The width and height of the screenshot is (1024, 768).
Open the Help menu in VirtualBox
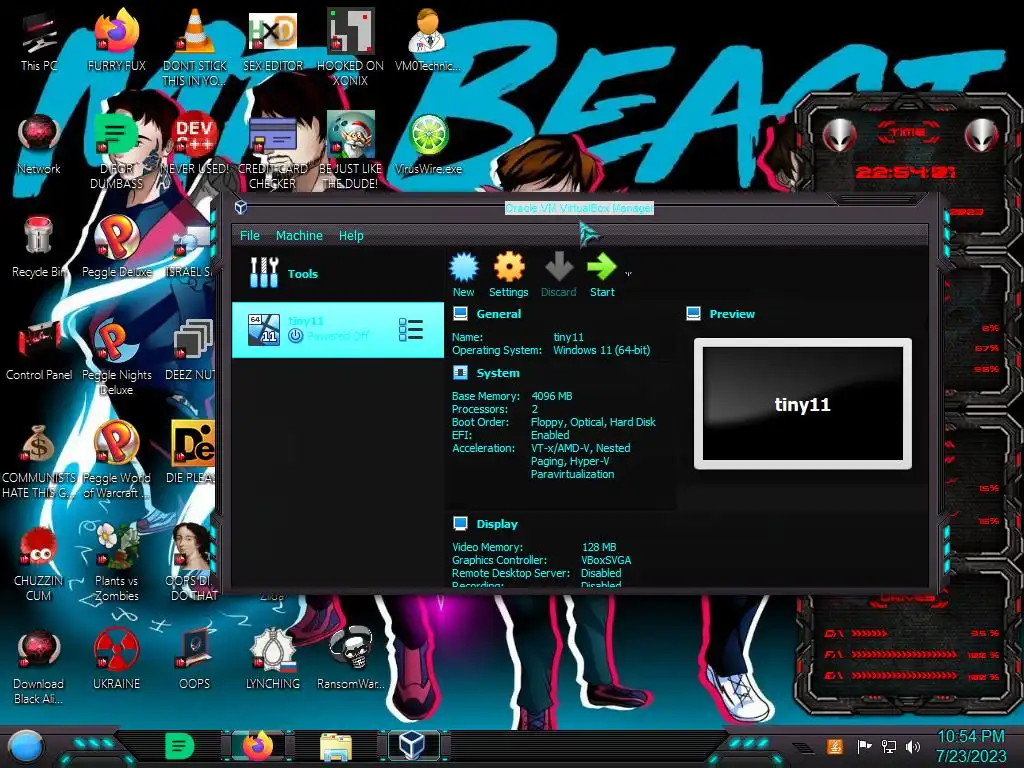(351, 235)
